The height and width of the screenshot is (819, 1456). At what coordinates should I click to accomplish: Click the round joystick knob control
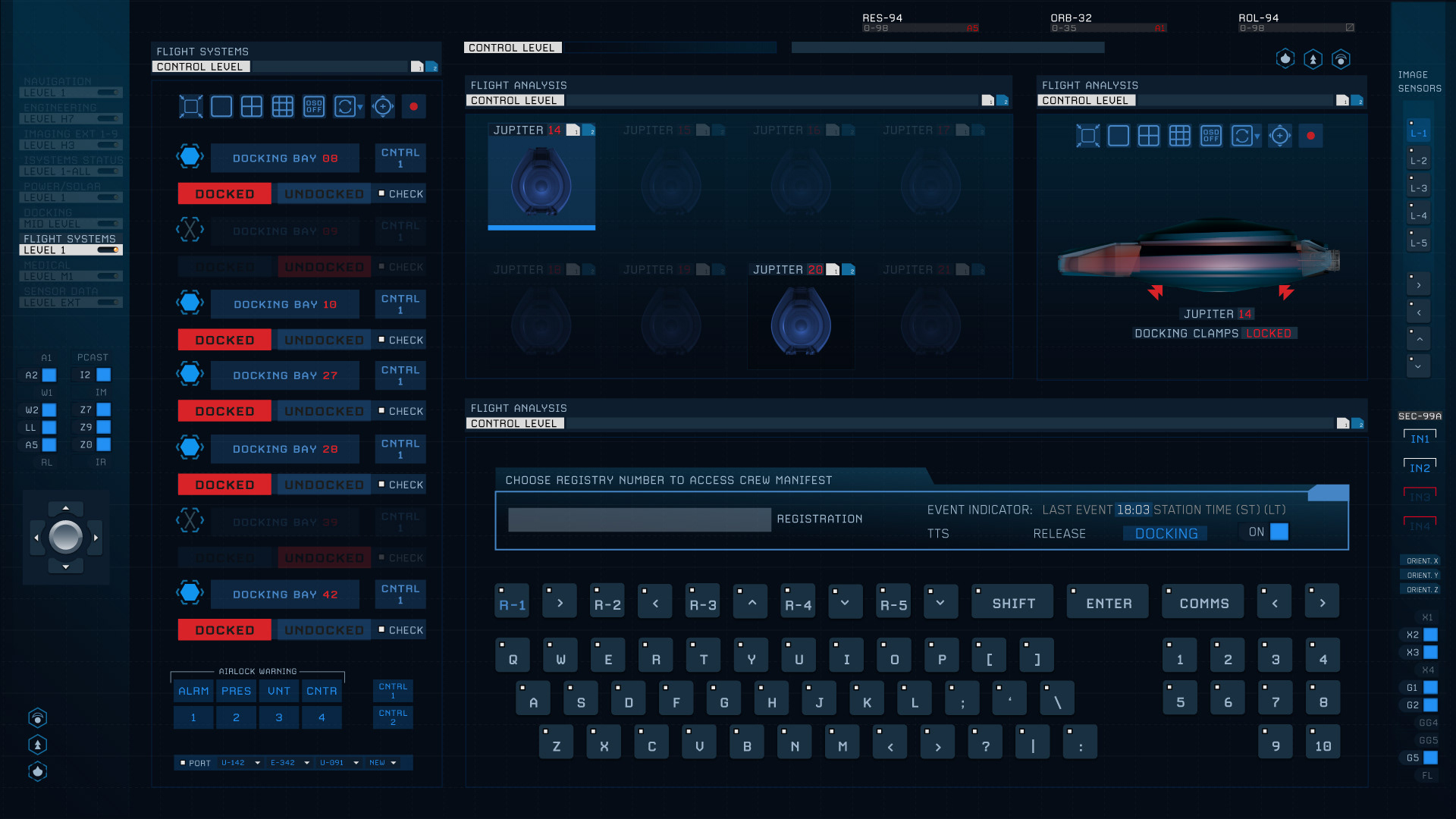click(66, 538)
